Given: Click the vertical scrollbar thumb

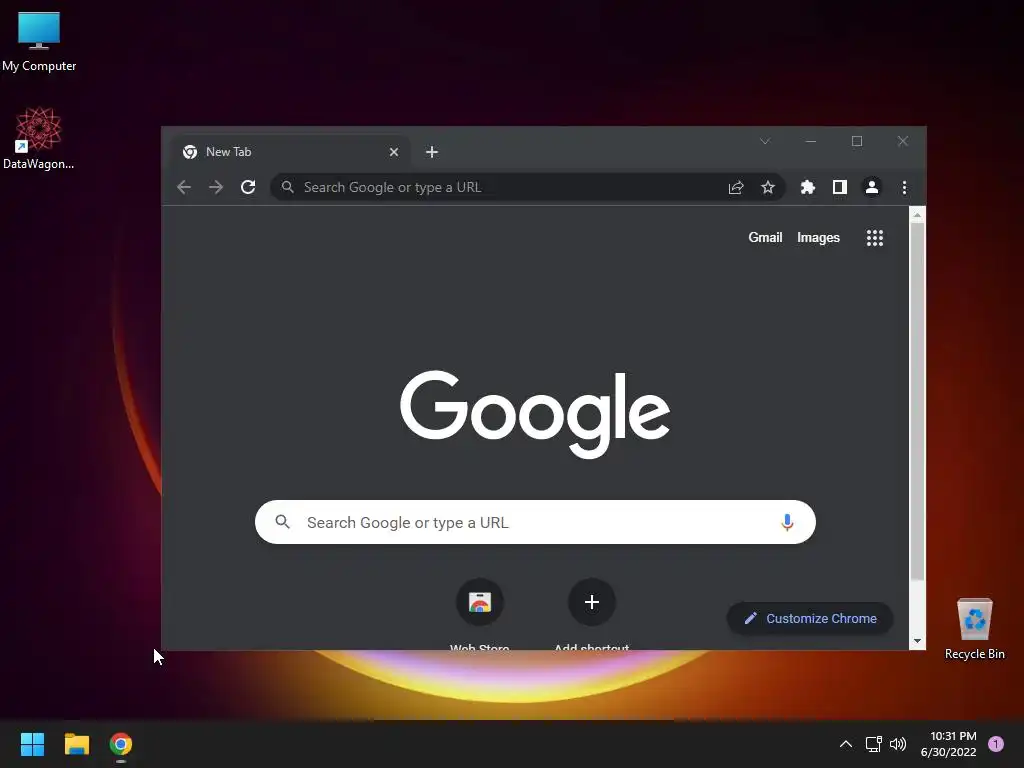Looking at the screenshot, I should click(918, 402).
